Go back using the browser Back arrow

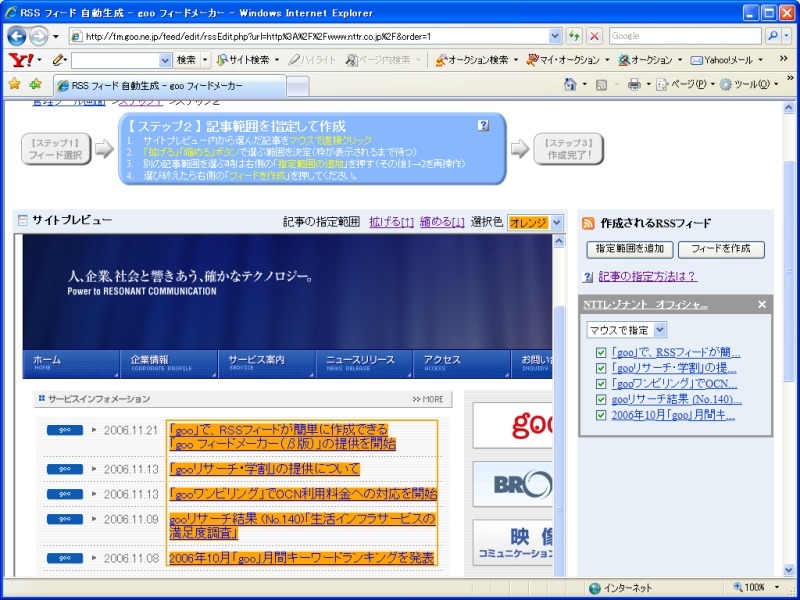[16, 36]
